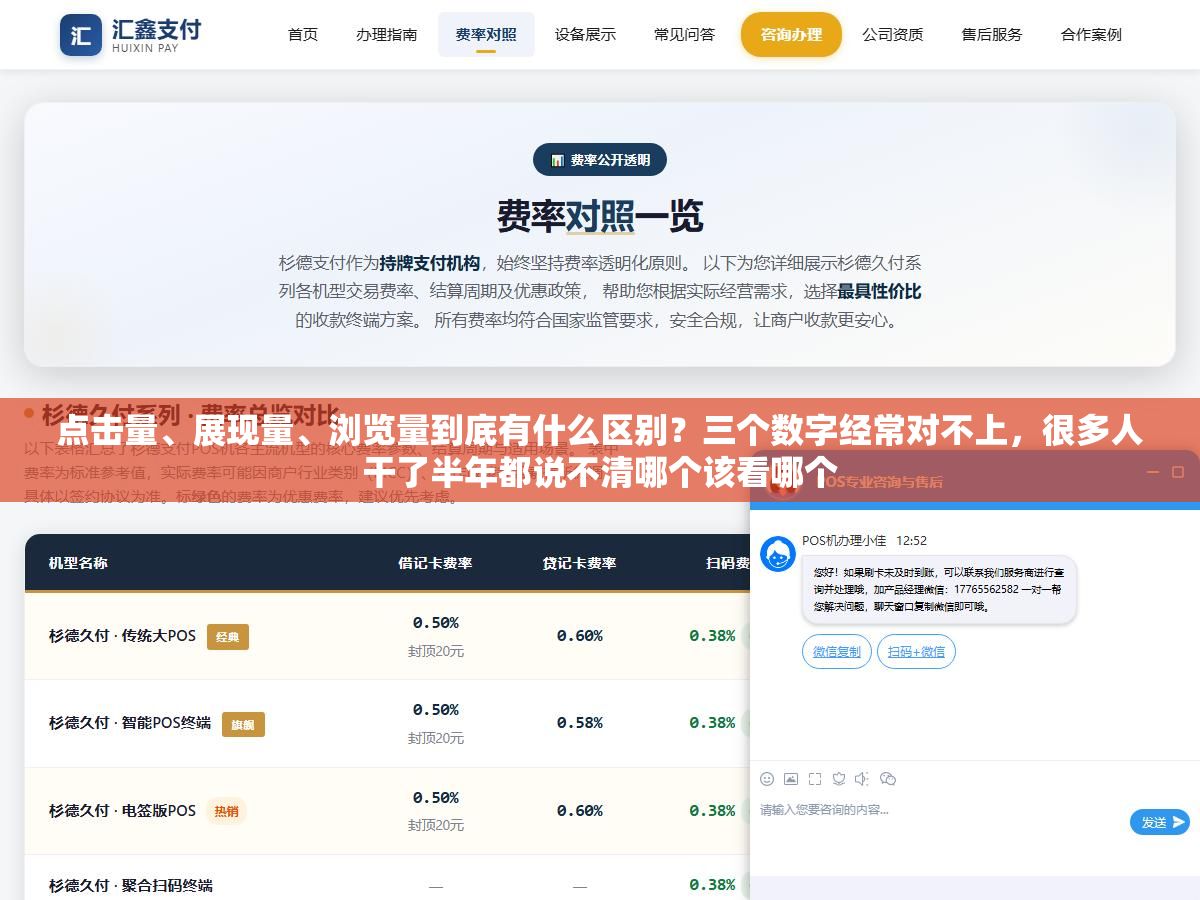This screenshot has width=1200, height=900.
Task: Click the WeChat icon in chat toolbar
Action: coord(888,779)
